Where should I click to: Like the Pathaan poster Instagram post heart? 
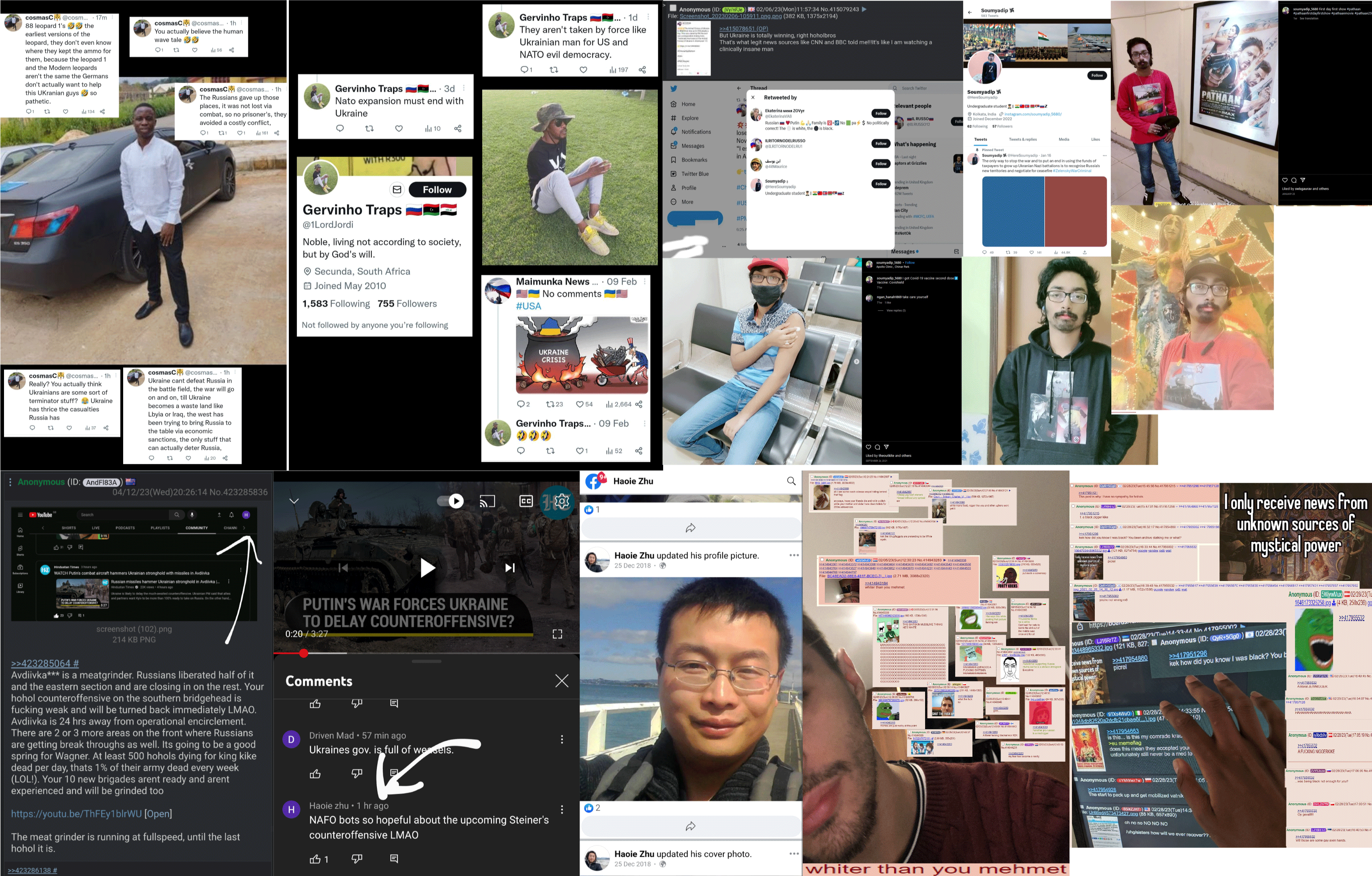(x=1285, y=180)
